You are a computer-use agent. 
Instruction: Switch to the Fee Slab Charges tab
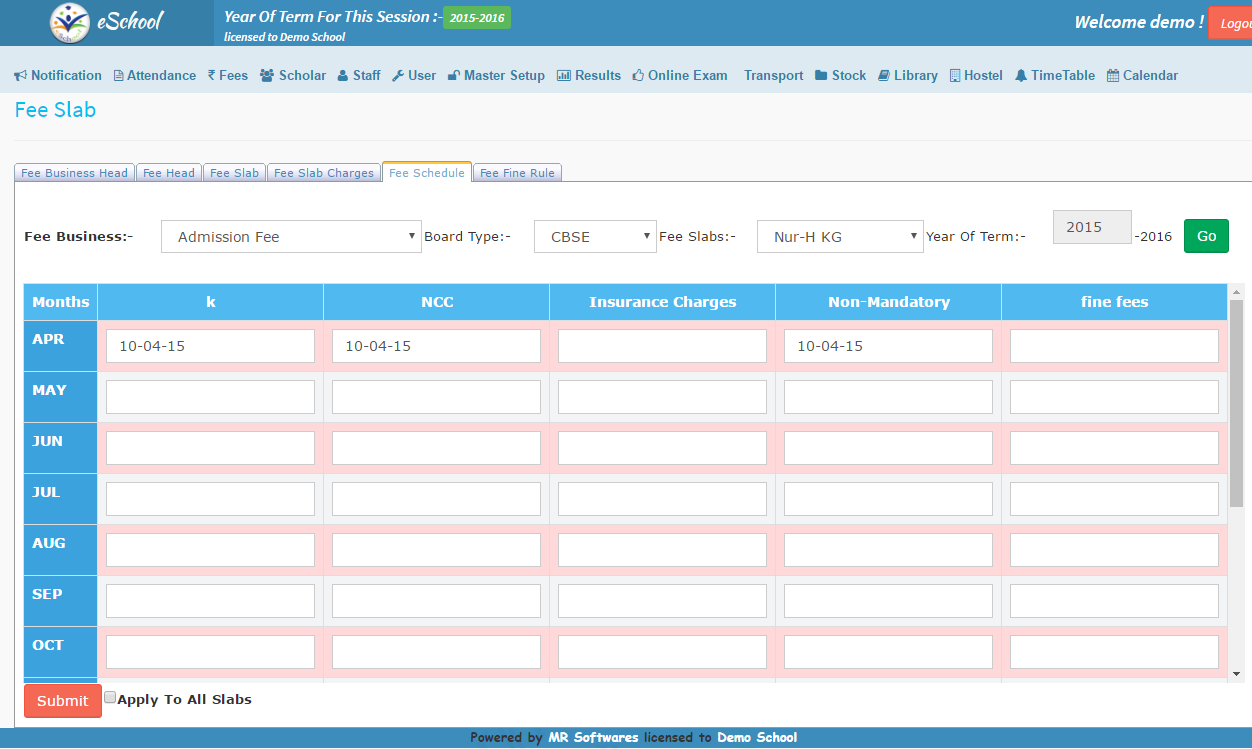(324, 173)
